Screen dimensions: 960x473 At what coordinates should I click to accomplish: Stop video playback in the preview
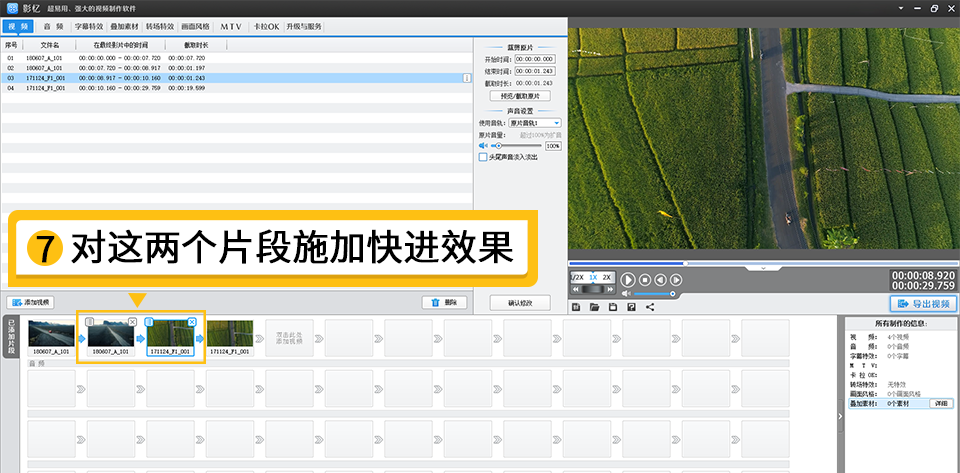coord(645,280)
